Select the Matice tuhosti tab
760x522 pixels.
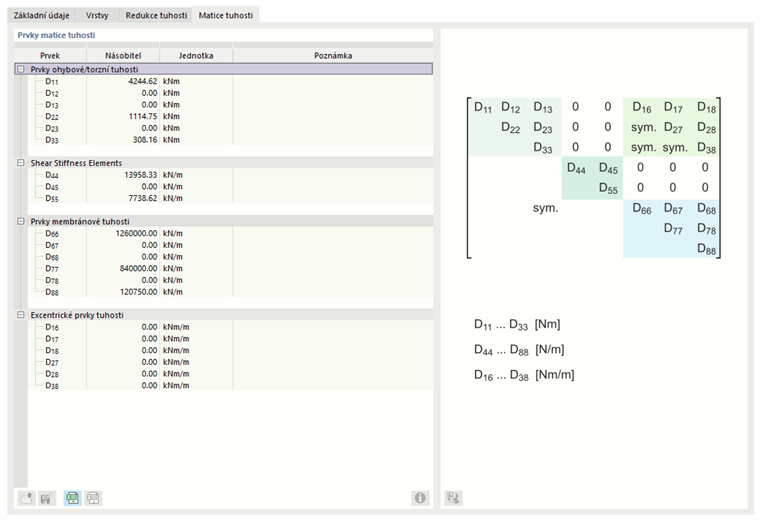[226, 16]
